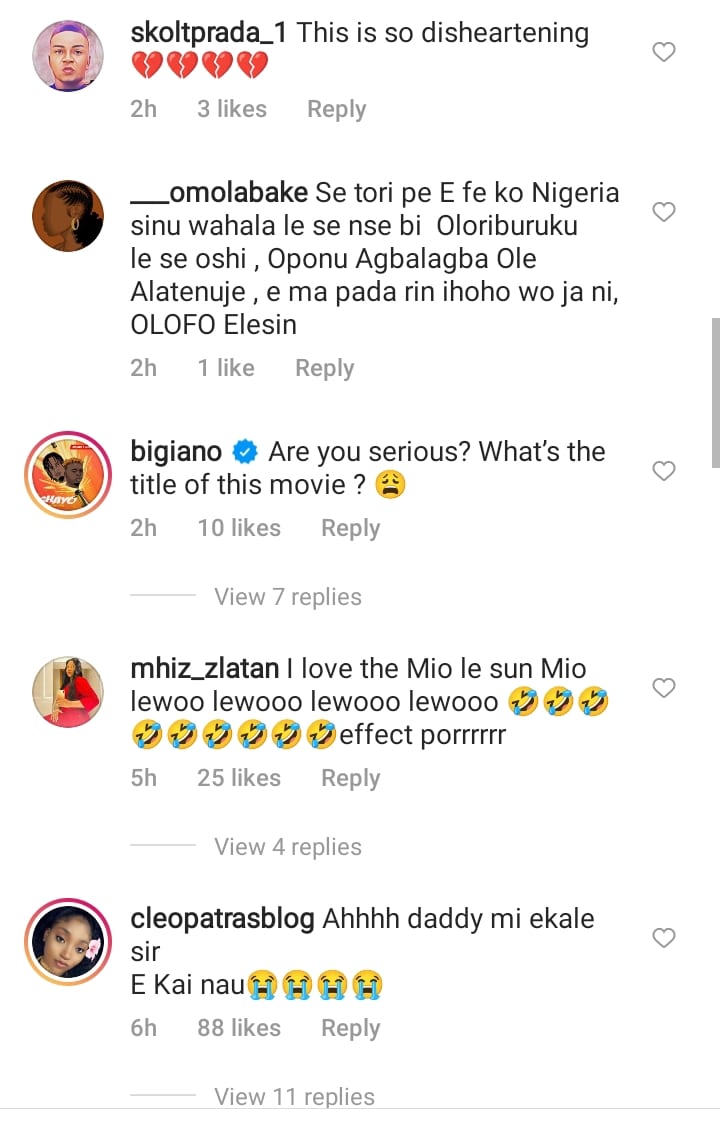Heart mhiz_zlatan's comment
The width and height of the screenshot is (720, 1127).
coord(664,688)
